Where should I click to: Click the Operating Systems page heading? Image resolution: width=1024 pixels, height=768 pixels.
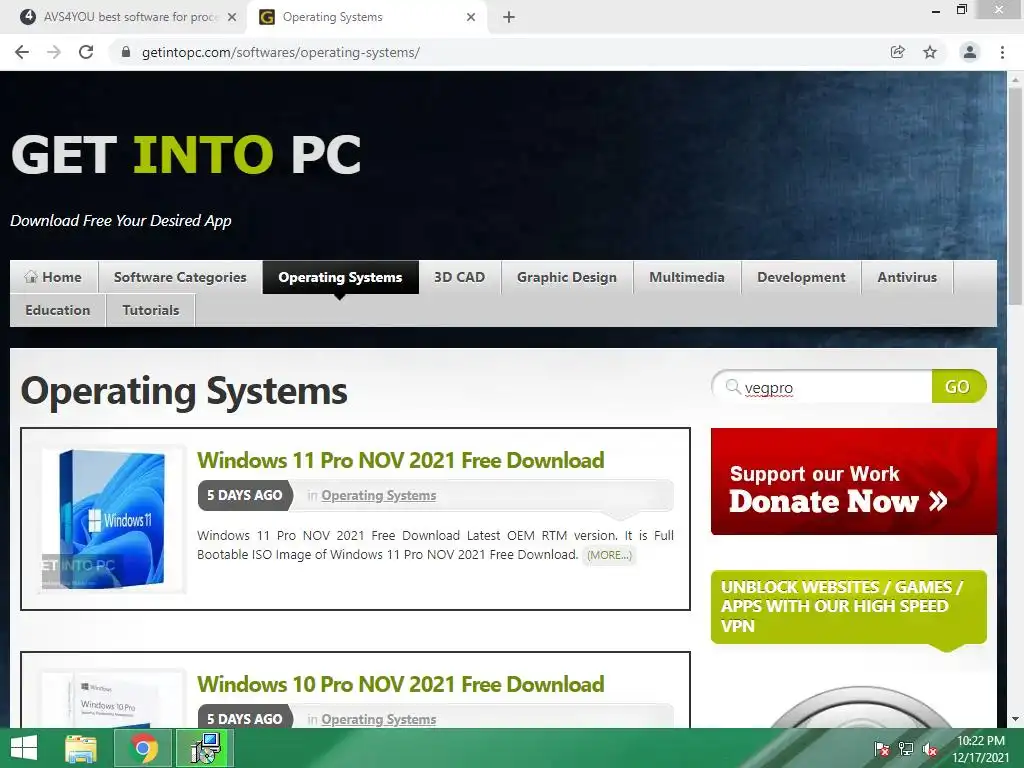(184, 391)
